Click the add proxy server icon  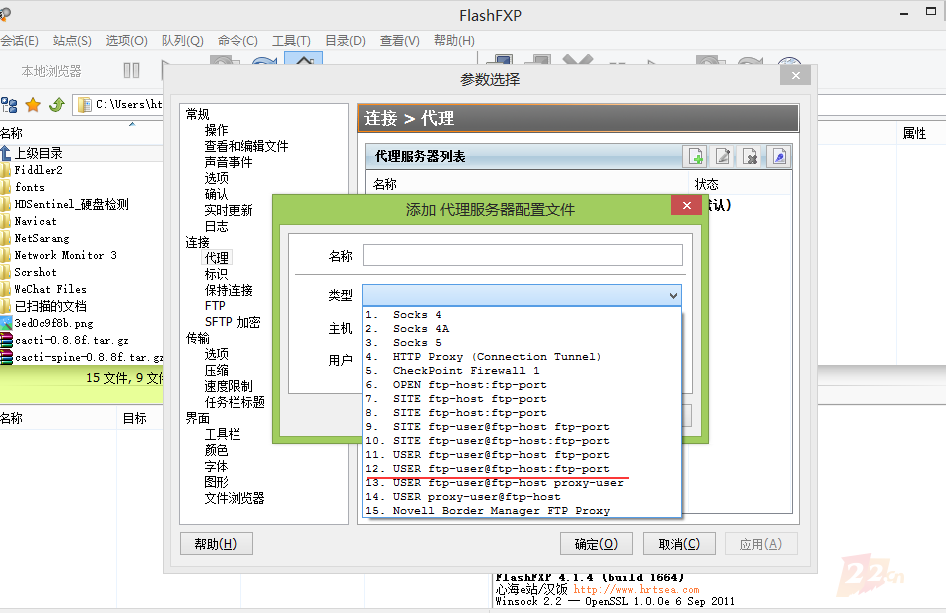click(x=695, y=157)
